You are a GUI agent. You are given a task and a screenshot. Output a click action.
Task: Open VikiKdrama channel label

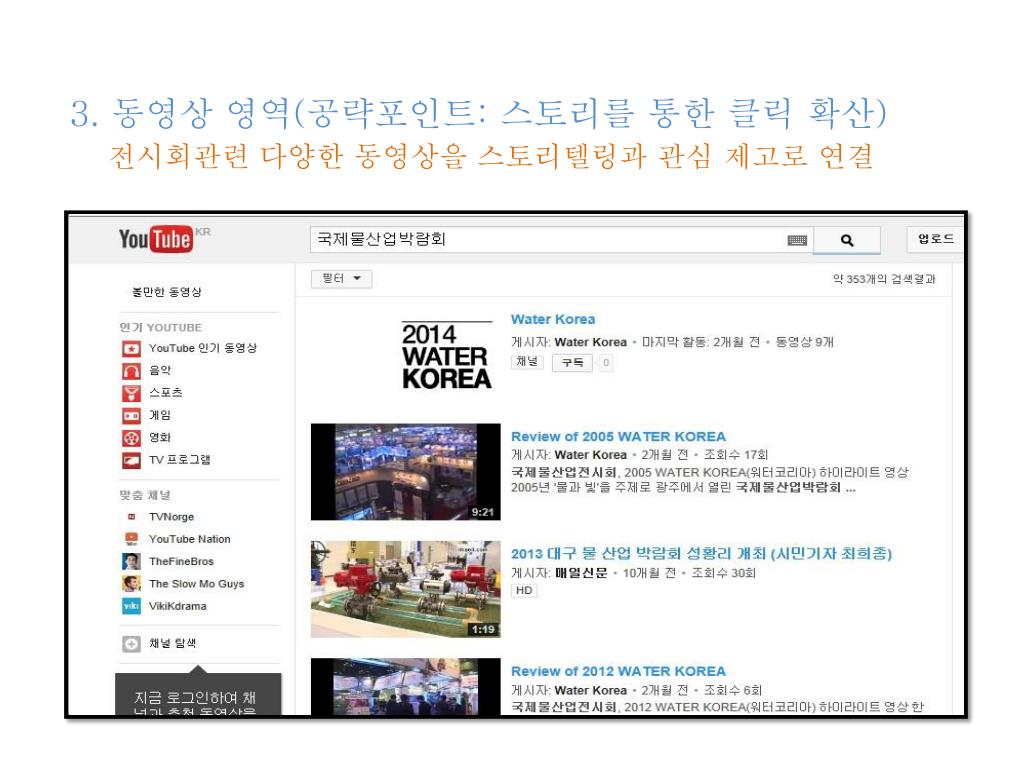pyautogui.click(x=178, y=606)
